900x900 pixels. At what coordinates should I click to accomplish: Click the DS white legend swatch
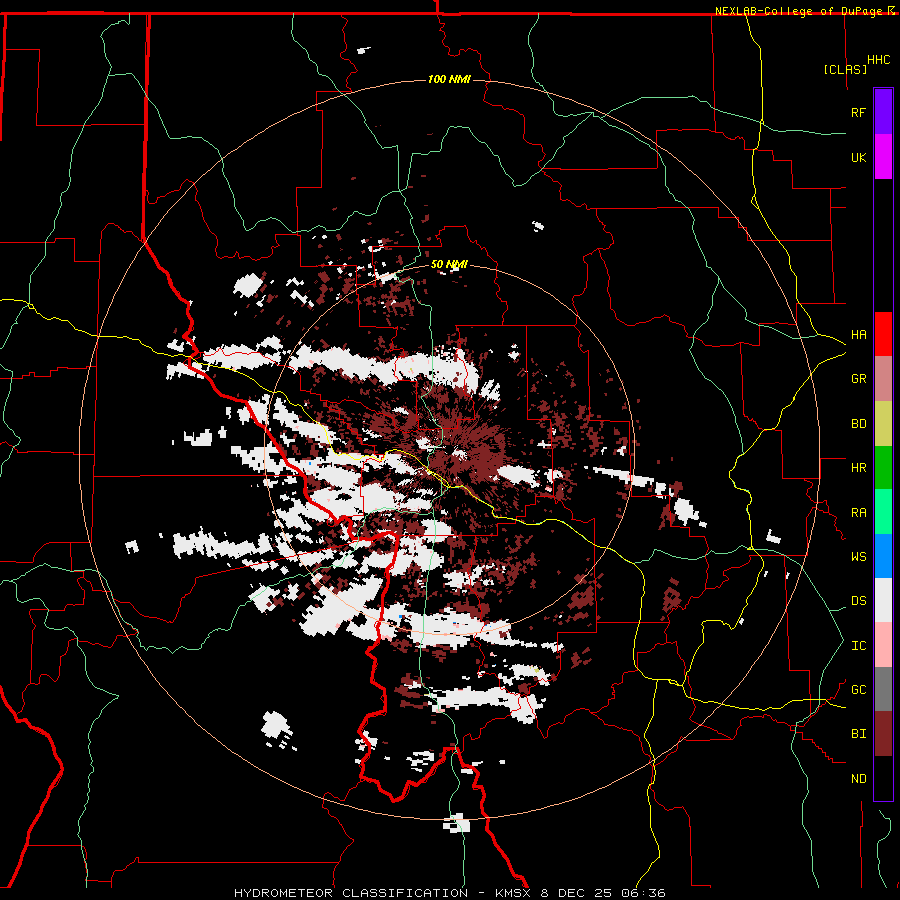coord(883,600)
